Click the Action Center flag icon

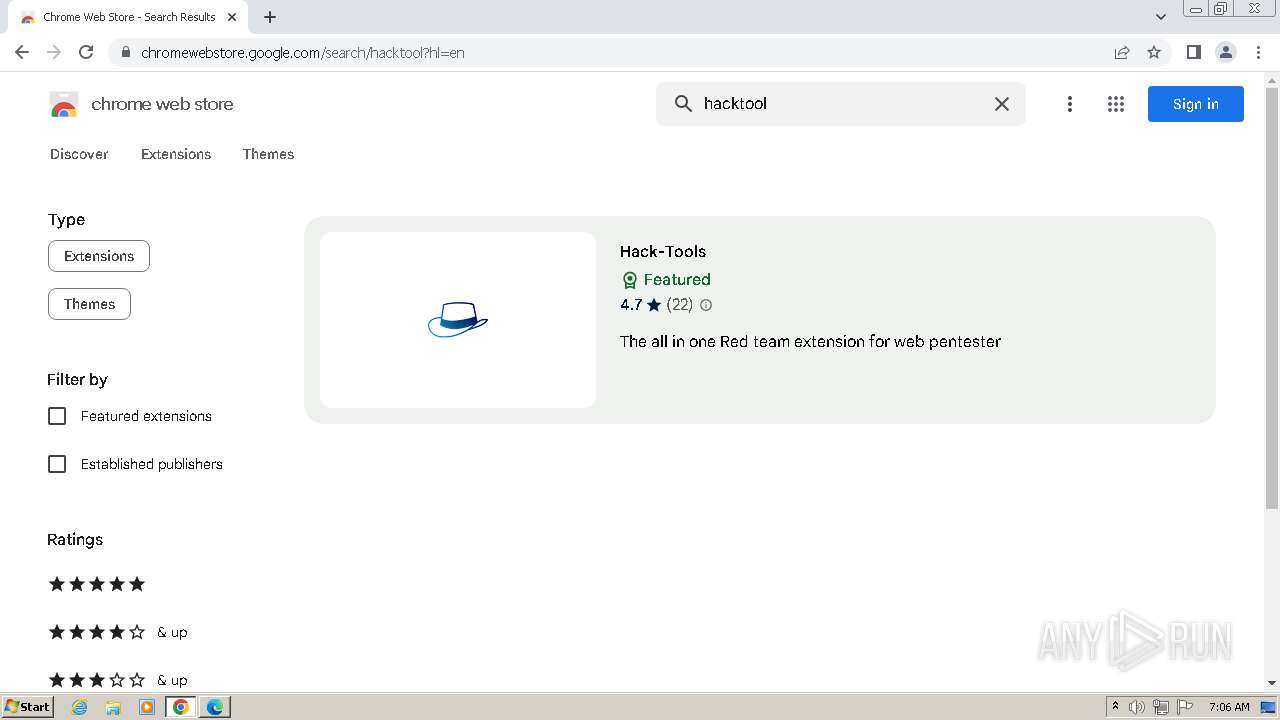pos(1185,707)
